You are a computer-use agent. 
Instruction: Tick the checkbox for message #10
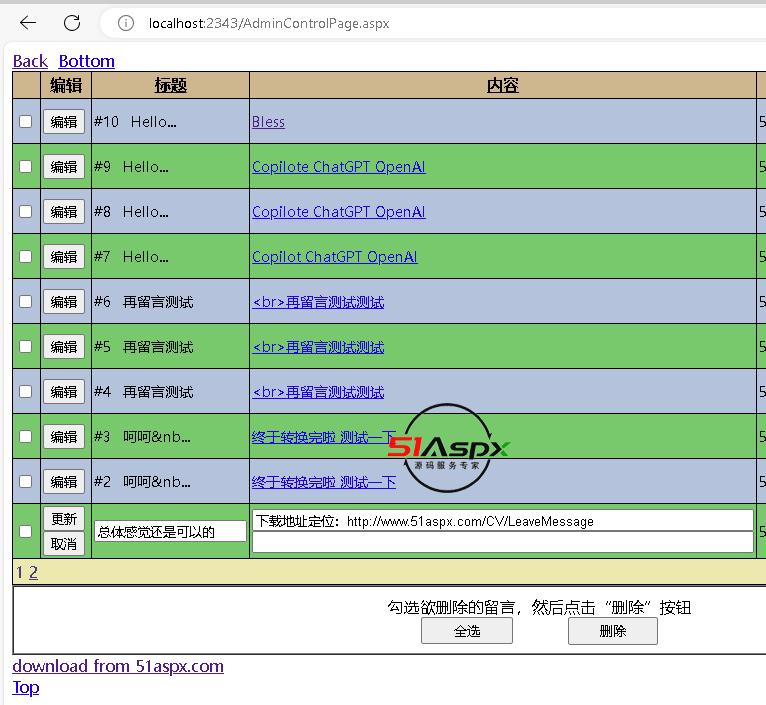click(26, 122)
